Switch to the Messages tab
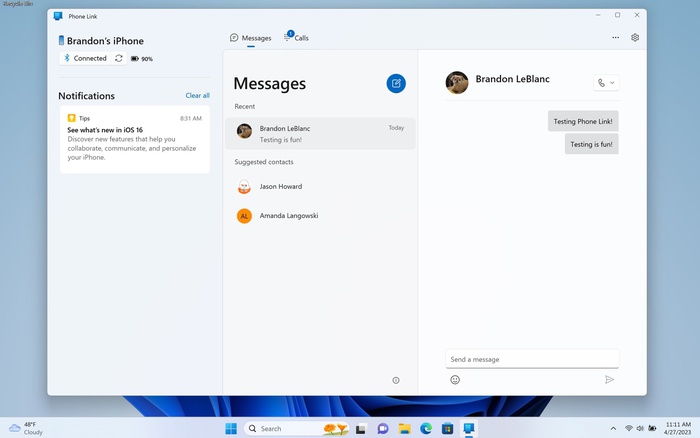The image size is (700, 438). click(250, 38)
